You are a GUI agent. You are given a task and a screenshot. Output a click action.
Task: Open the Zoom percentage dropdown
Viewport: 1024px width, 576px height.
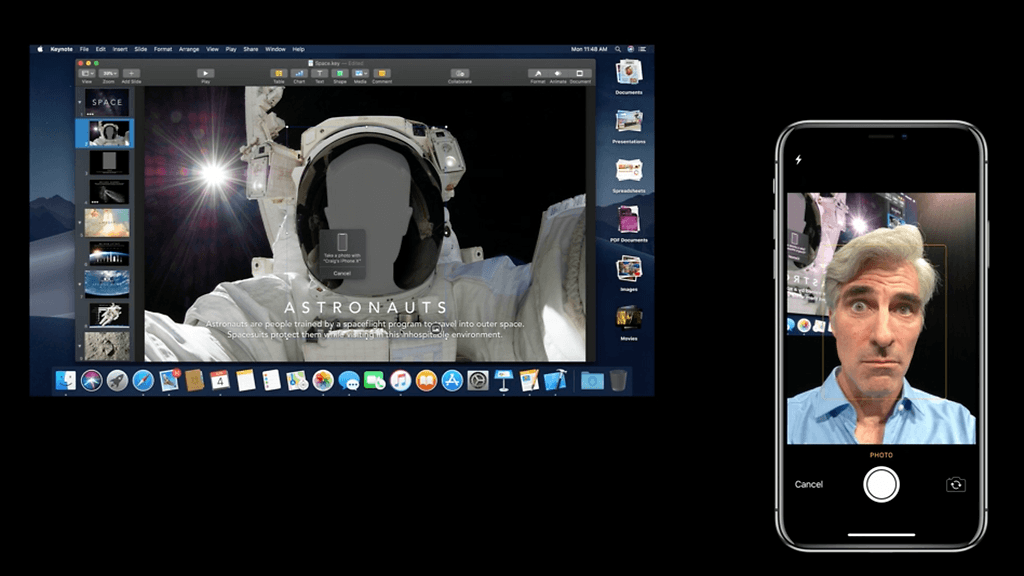(109, 73)
